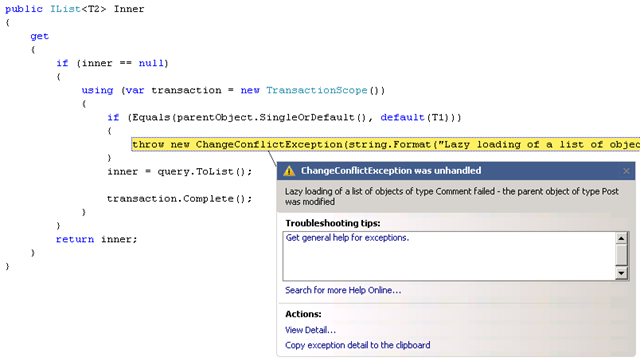Click View Detail… action link
This screenshot has height=361, width=640.
[x=310, y=330]
